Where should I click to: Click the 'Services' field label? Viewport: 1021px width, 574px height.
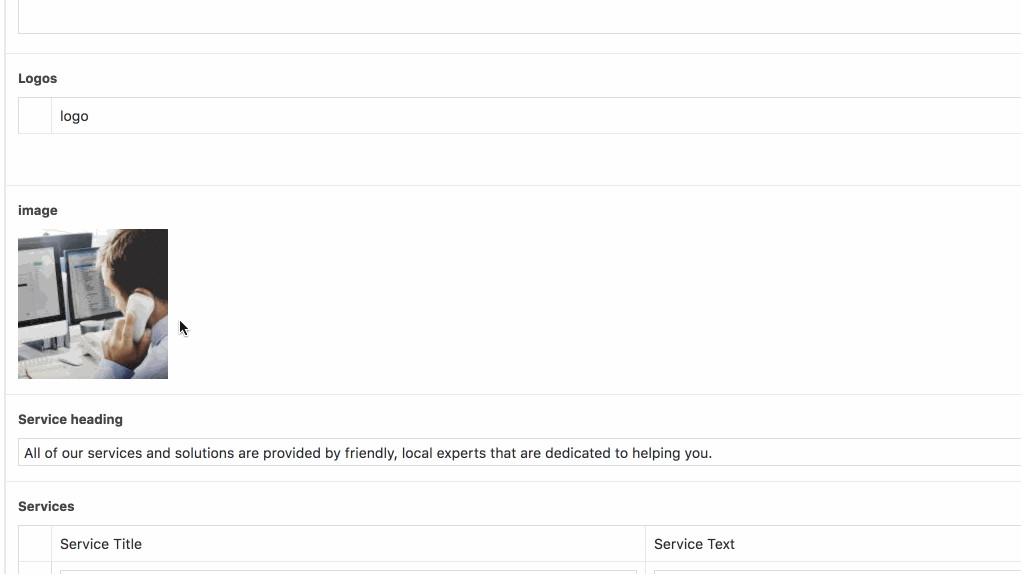point(46,506)
